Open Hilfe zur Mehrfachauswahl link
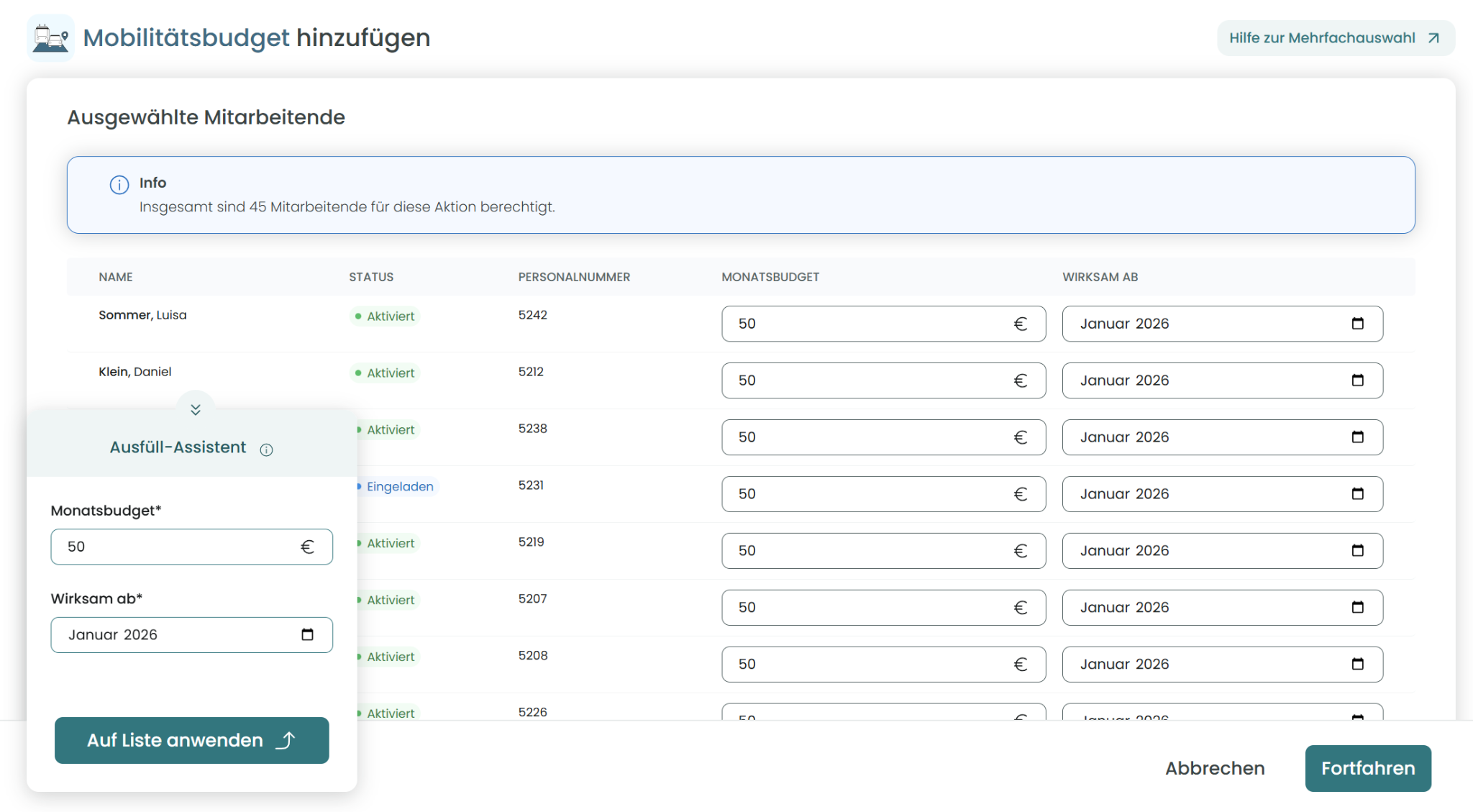This screenshot has width=1473, height=812. pyautogui.click(x=1335, y=38)
